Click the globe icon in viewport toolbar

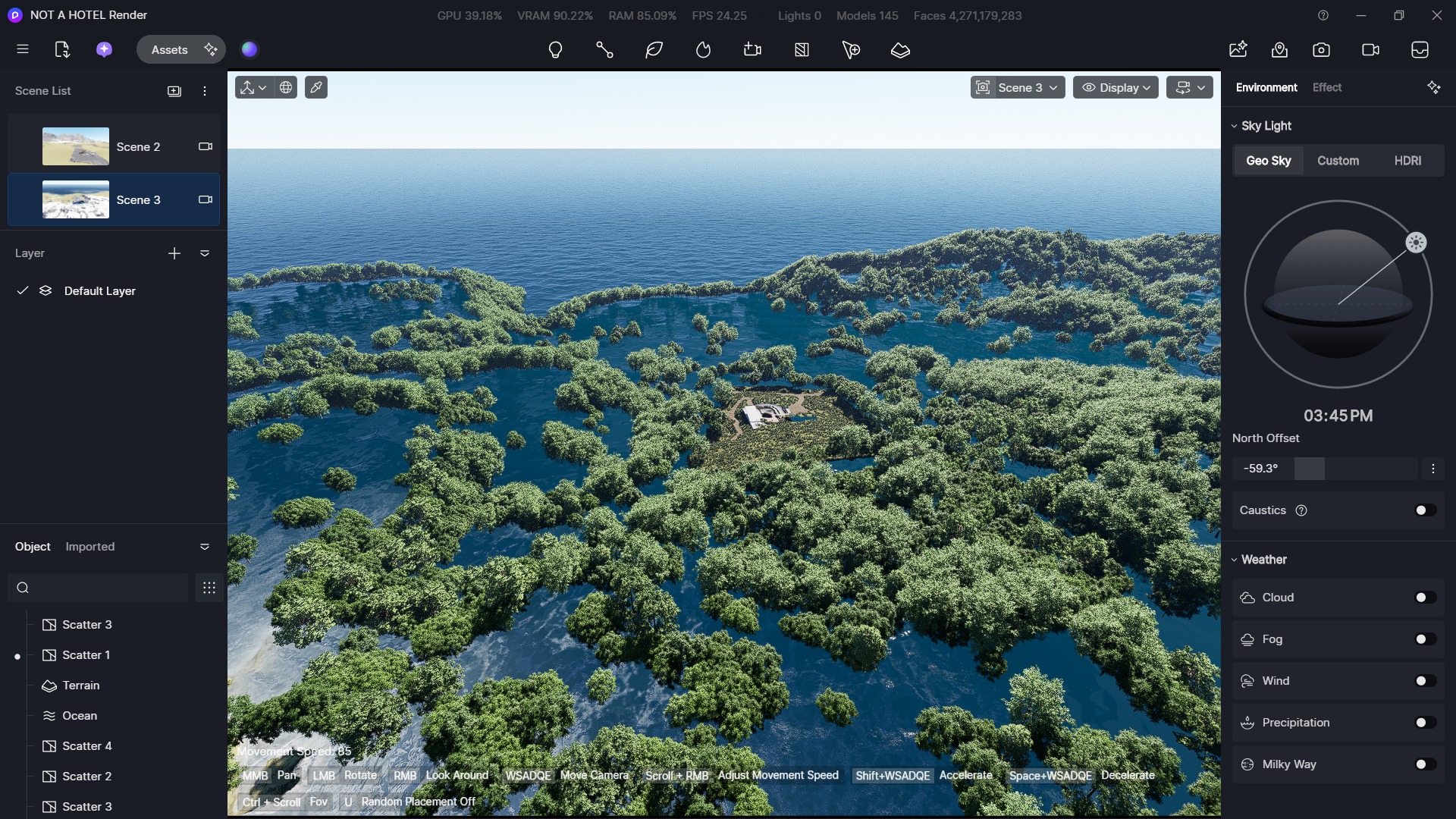coord(286,87)
